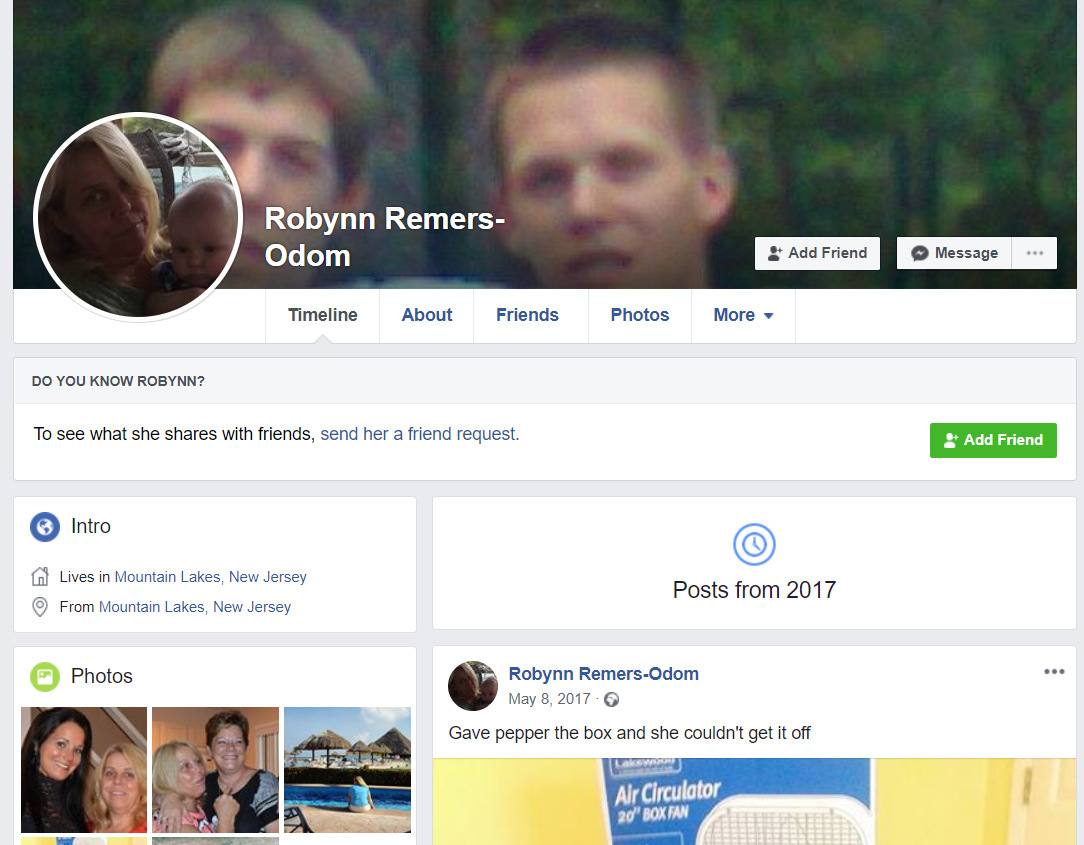Click the post text about pepper and the box
The width and height of the screenshot is (1084, 845).
629,733
